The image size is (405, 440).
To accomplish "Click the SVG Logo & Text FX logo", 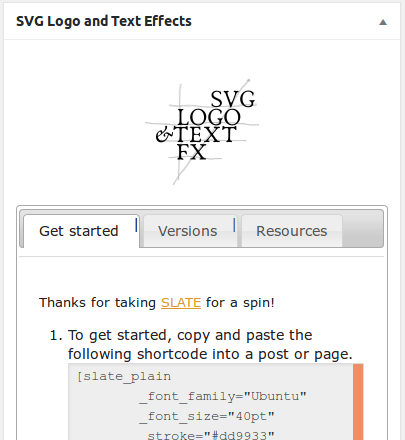I will click(202, 132).
